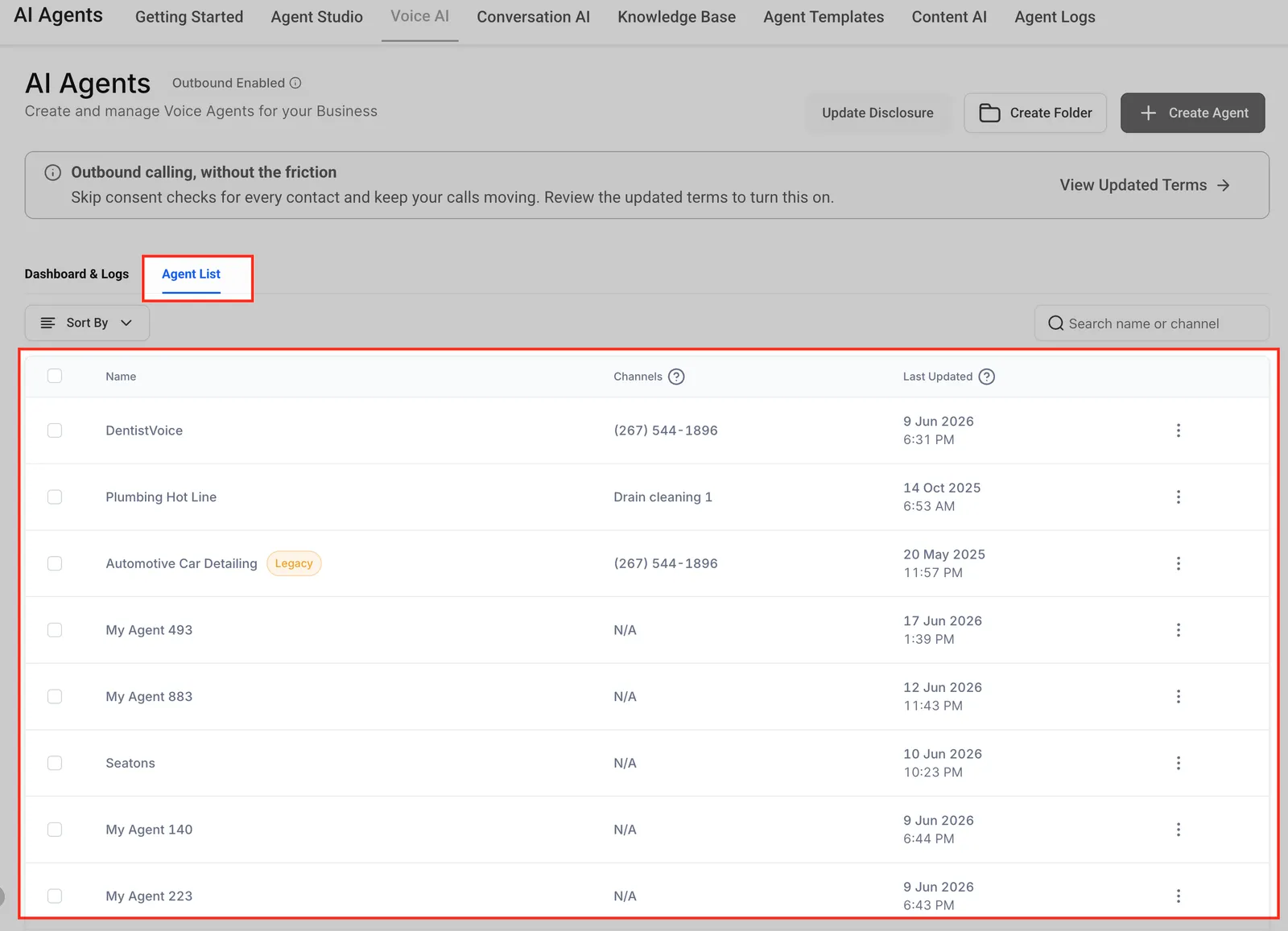Viewport: 1288px width, 931px height.
Task: Switch to the Agent Studio tab
Action: [317, 17]
